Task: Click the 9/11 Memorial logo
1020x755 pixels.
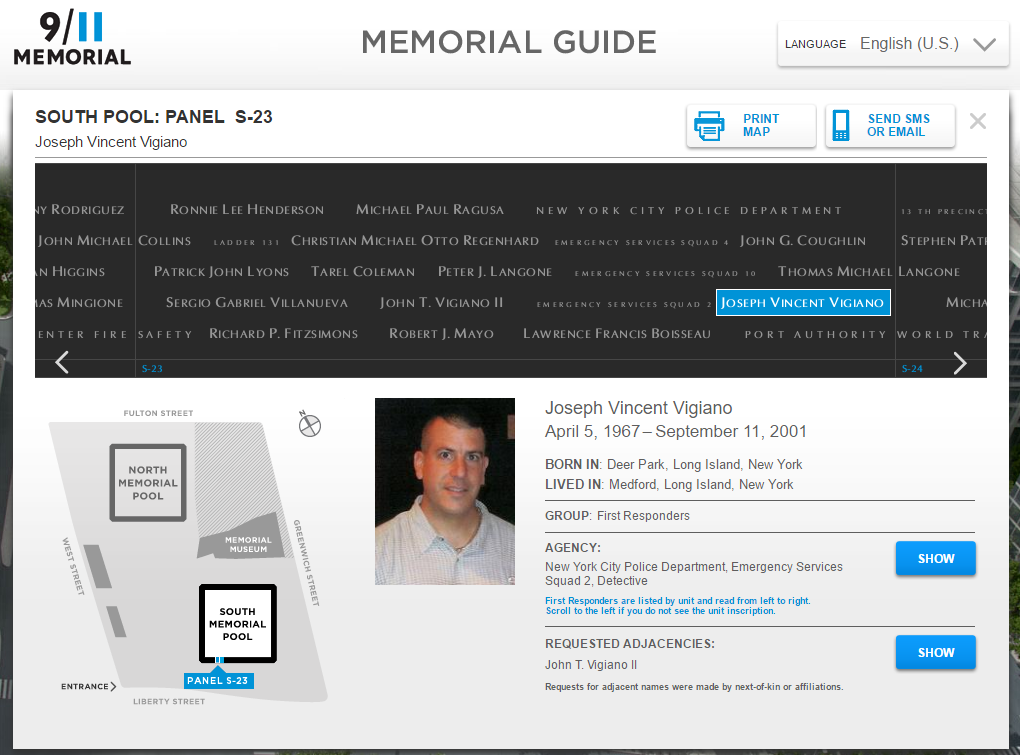Action: pos(72,39)
